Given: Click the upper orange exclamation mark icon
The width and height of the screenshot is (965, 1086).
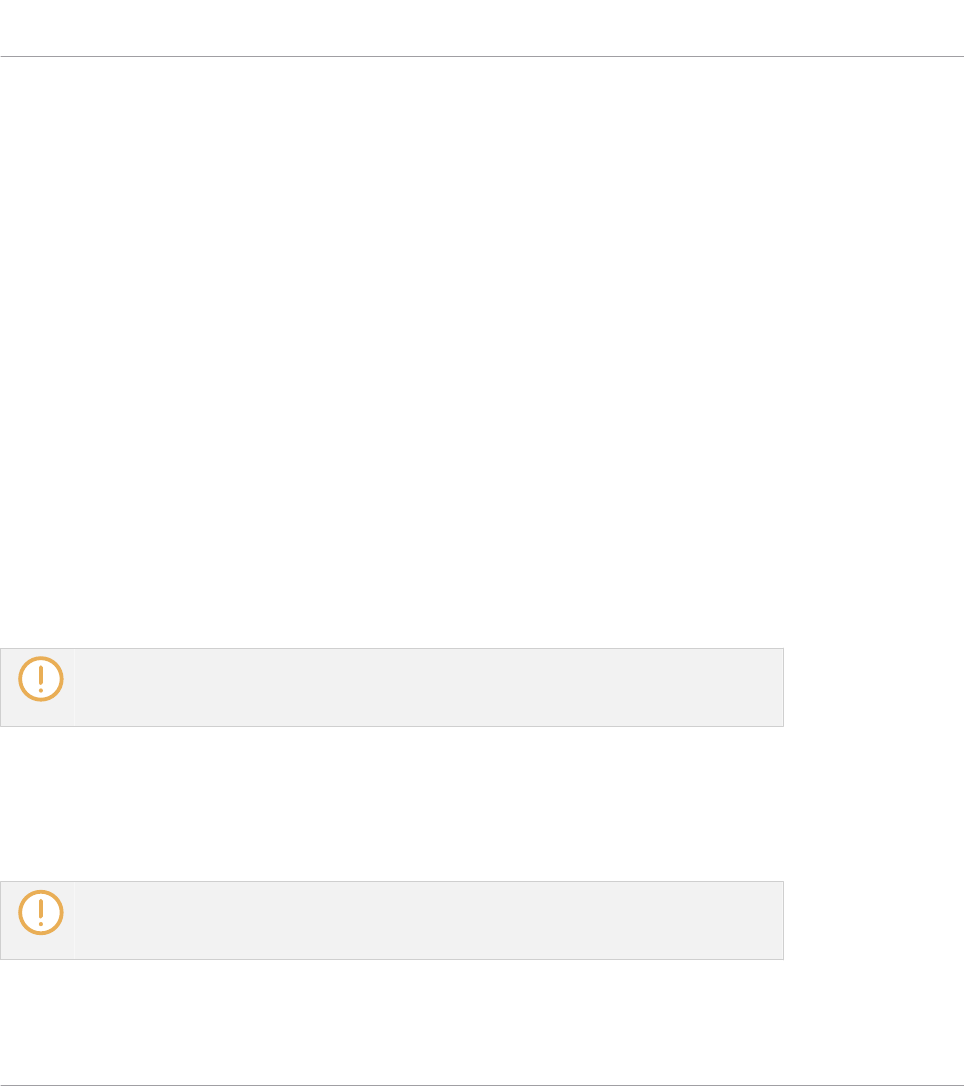Looking at the screenshot, I should click(x=40, y=678).
